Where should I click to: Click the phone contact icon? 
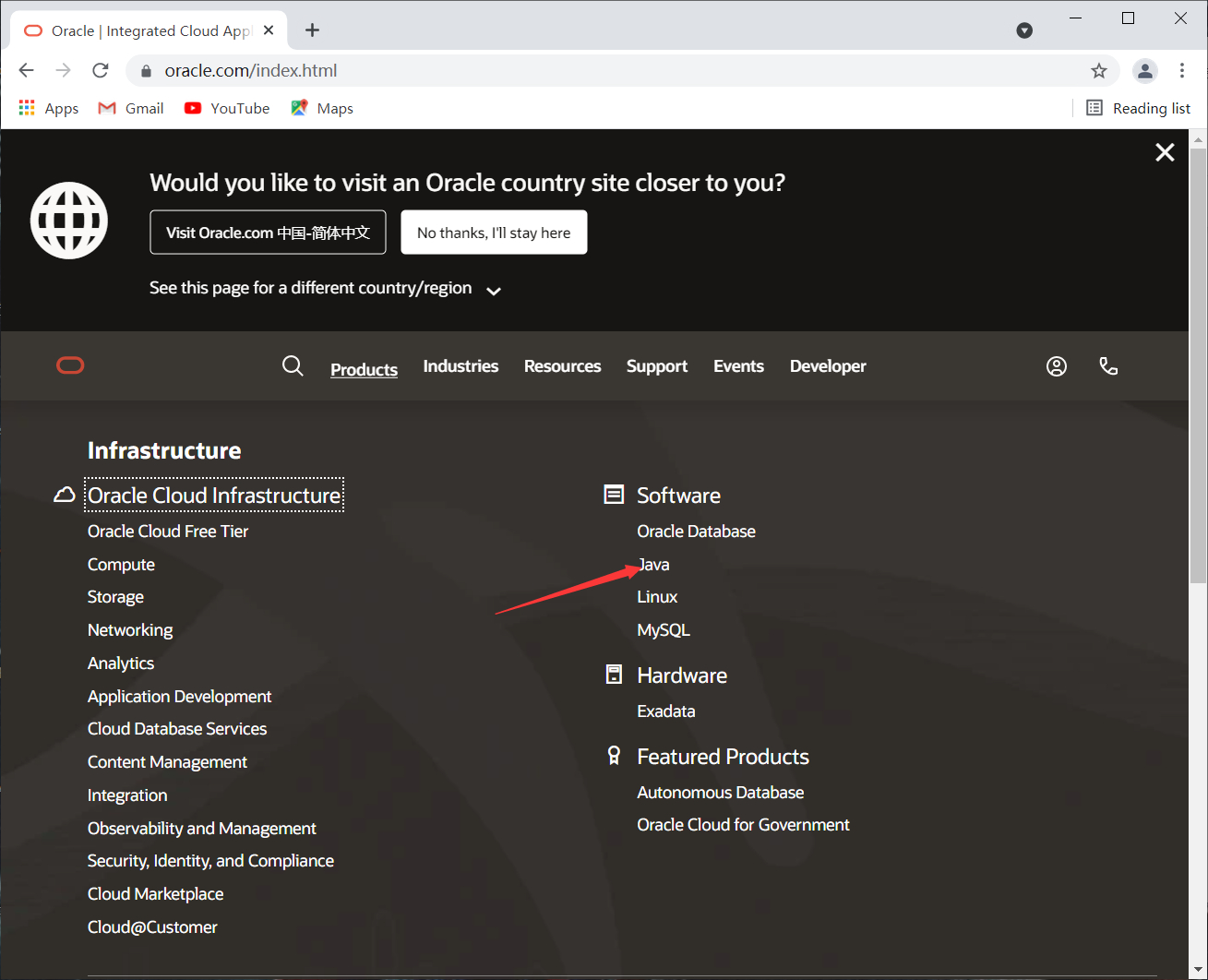point(1108,366)
